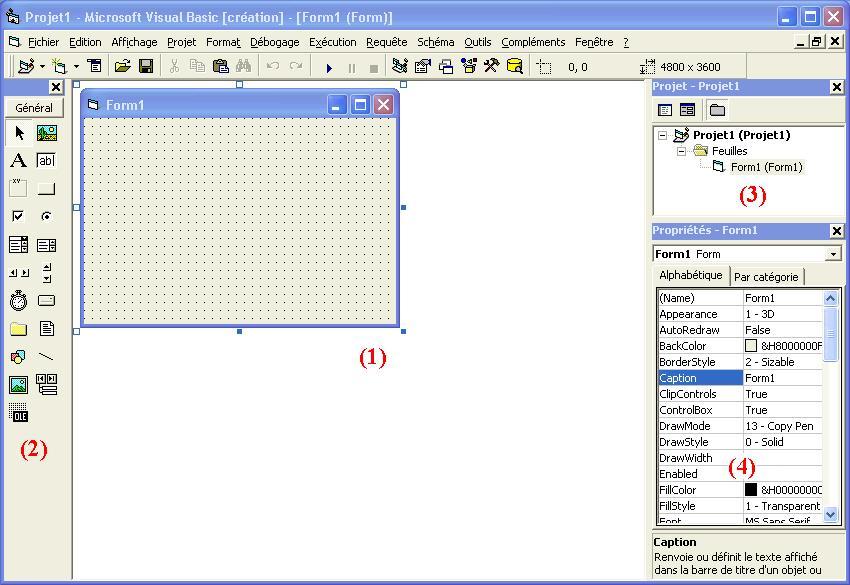Click the Général toolbox tab button
The height and width of the screenshot is (585, 850).
[34, 107]
